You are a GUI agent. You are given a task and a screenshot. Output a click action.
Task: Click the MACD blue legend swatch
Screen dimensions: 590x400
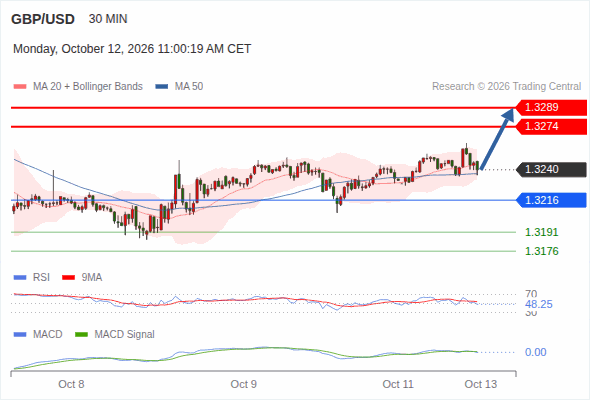pyautogui.click(x=20, y=335)
